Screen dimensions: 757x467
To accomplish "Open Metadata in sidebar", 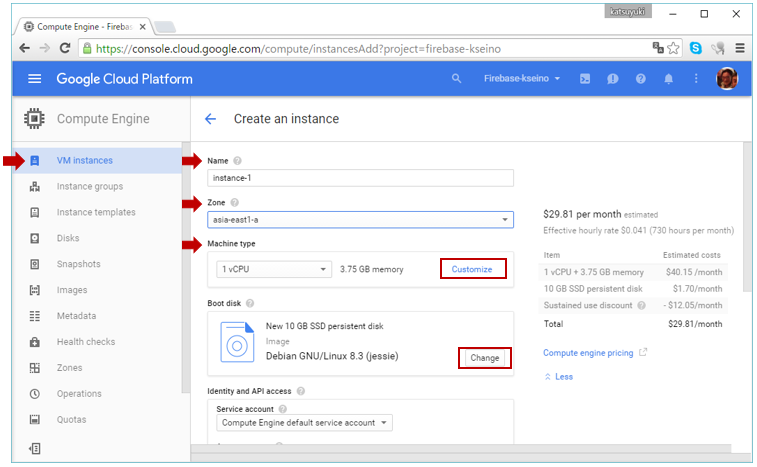I will (97, 316).
